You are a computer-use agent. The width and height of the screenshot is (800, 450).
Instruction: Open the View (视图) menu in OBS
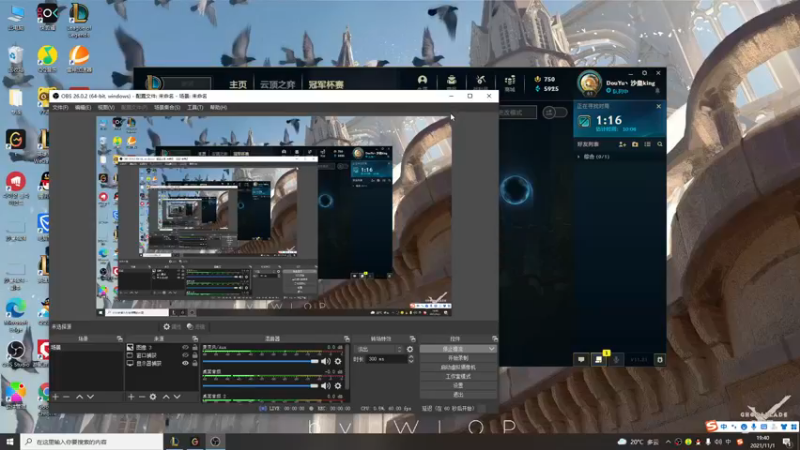pyautogui.click(x=106, y=108)
